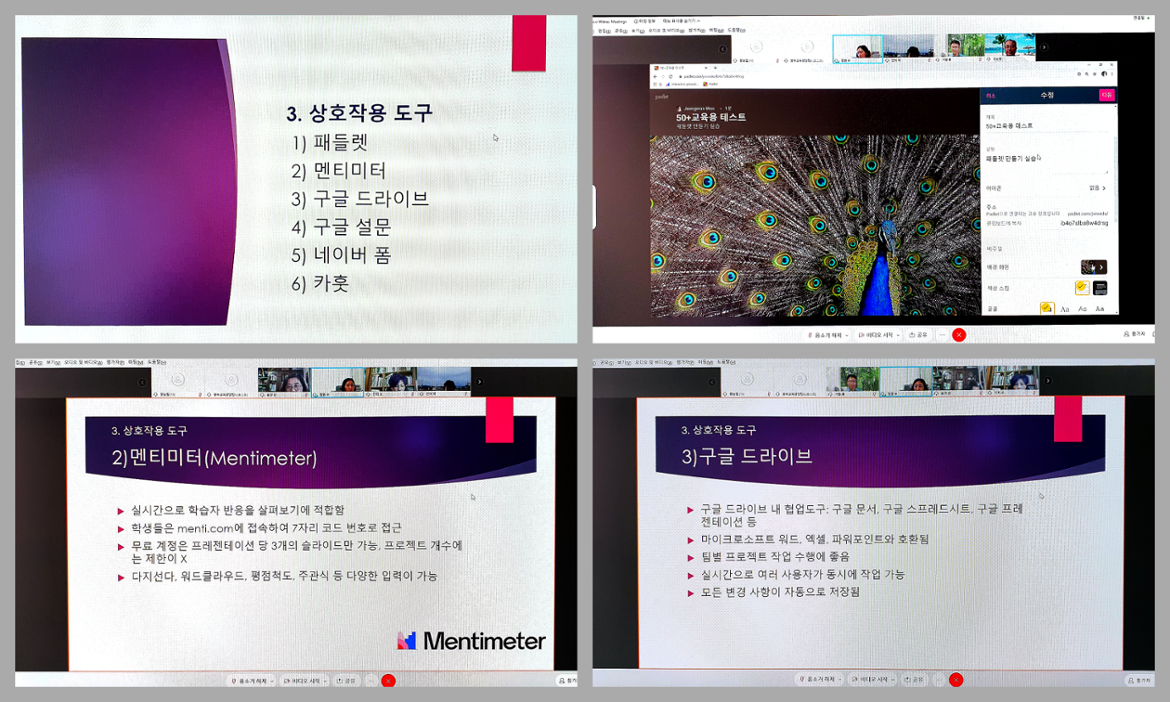Click the pink 다음 button in Padlet panel

pyautogui.click(x=1106, y=95)
